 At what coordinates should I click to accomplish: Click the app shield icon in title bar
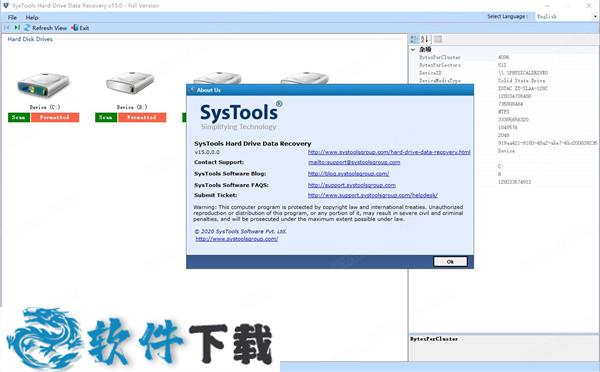6,5
